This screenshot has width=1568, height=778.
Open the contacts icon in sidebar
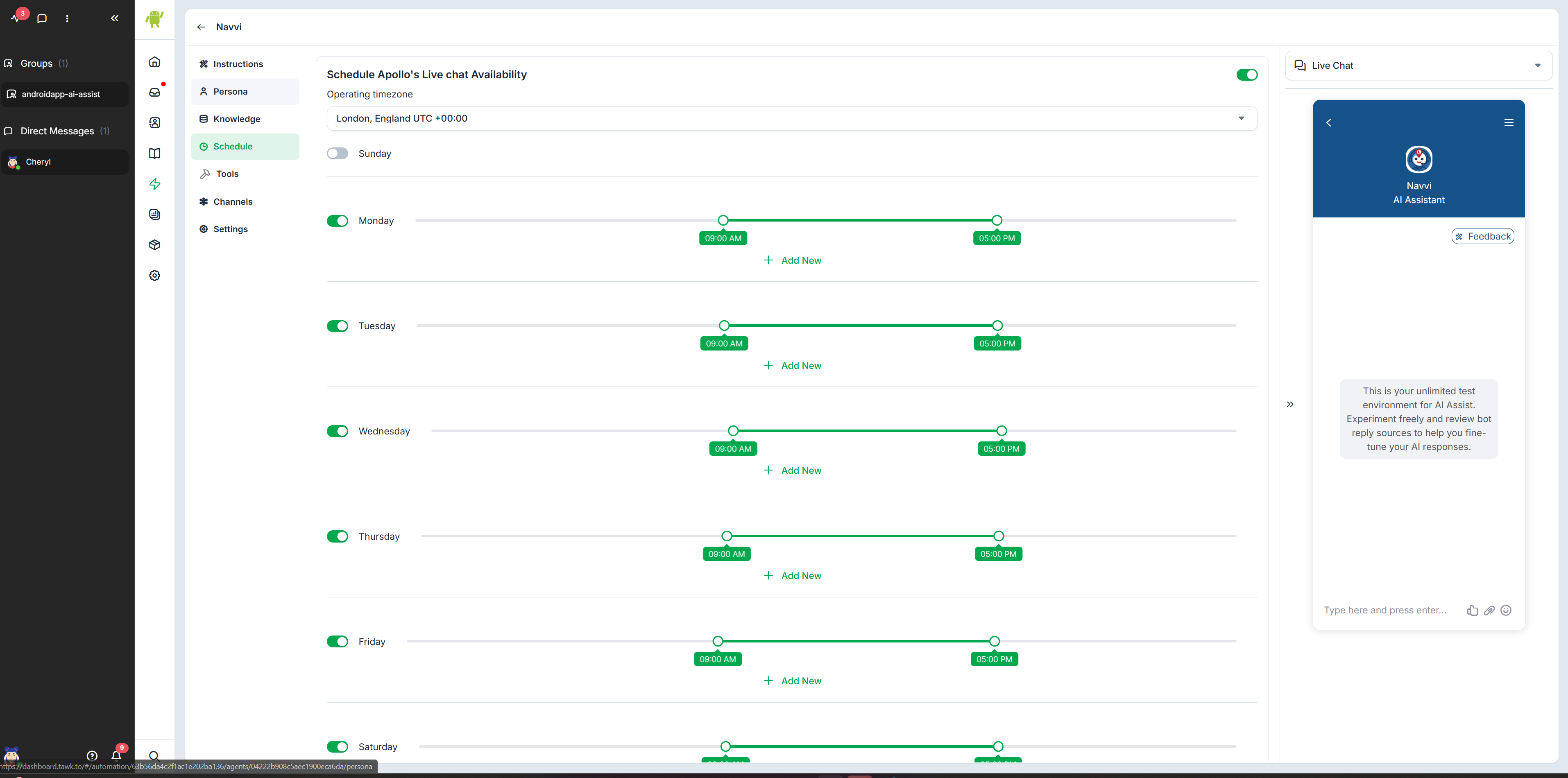pos(154,123)
